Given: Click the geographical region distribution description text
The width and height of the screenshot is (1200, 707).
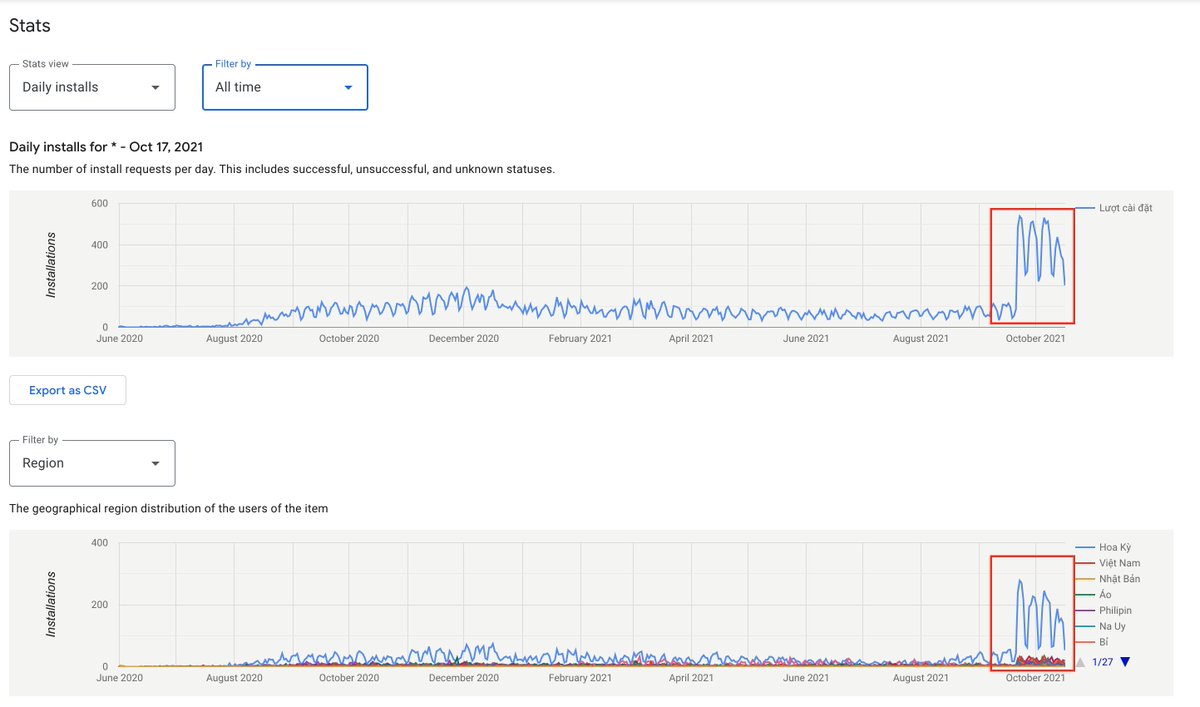Looking at the screenshot, I should pyautogui.click(x=168, y=509).
